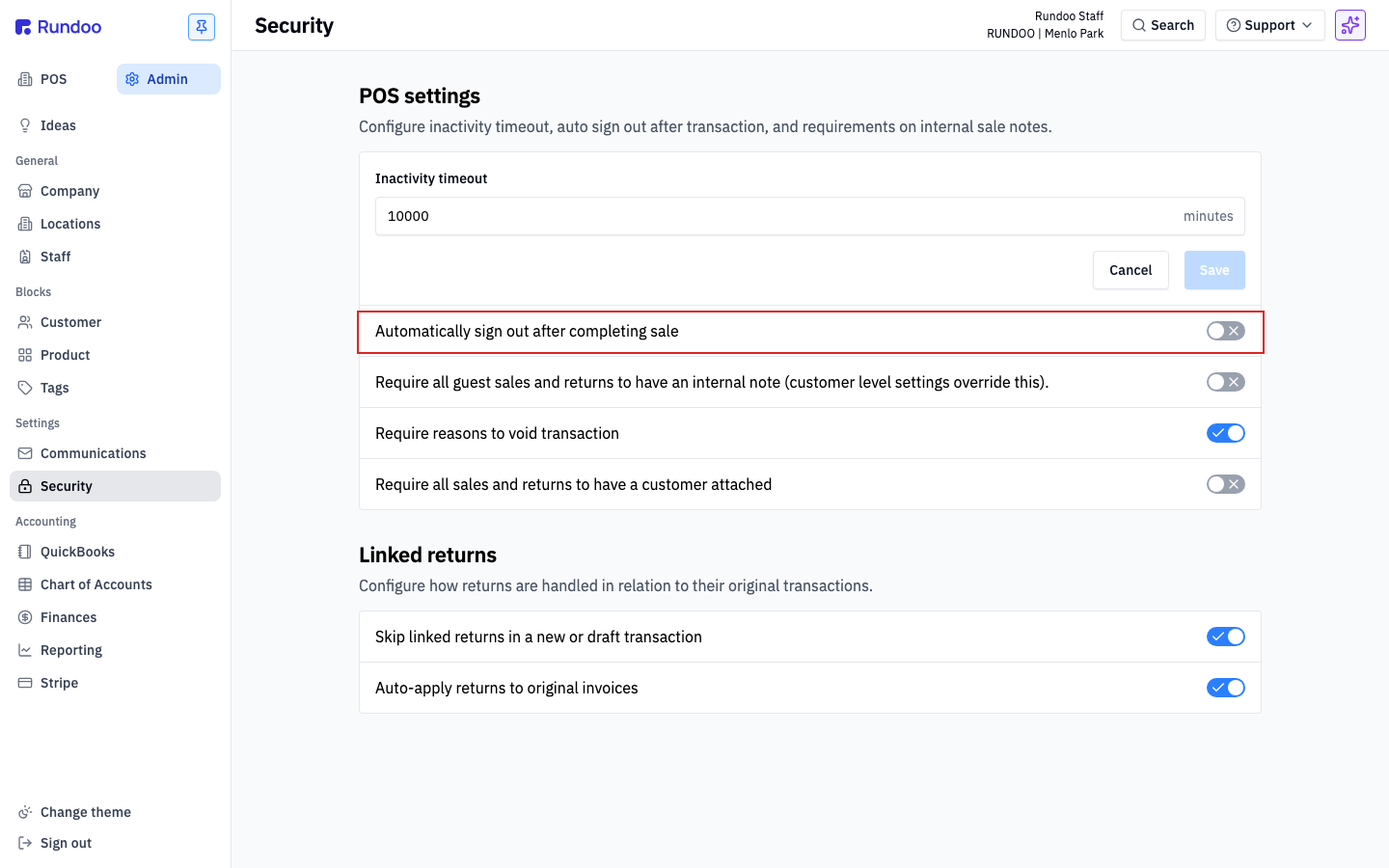Toggle require internal note for guest sales
1389x868 pixels.
coord(1226,382)
